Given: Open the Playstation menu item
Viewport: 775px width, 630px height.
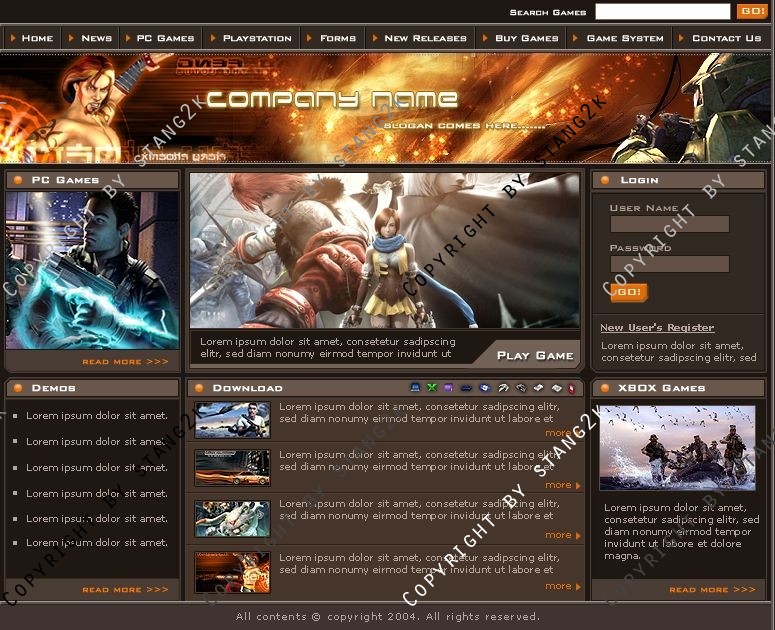Looking at the screenshot, I should 256,38.
